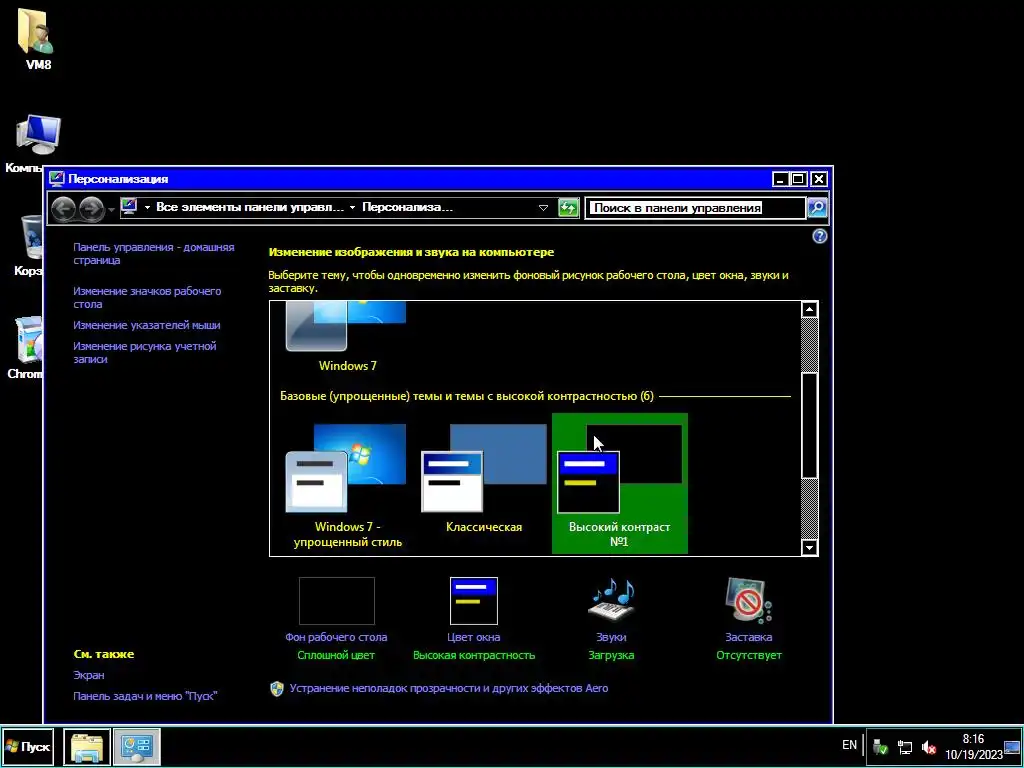Click Control Panel taskbar button
The width and height of the screenshot is (1024, 768).
coord(137,746)
